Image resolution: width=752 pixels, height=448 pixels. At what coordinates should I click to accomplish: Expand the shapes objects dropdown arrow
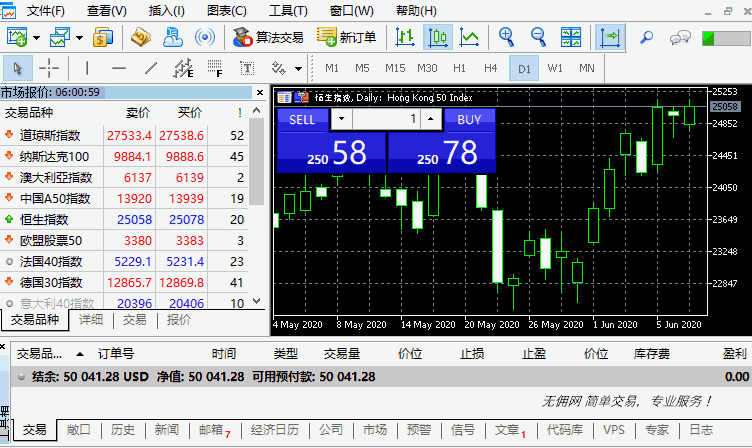pyautogui.click(x=299, y=69)
